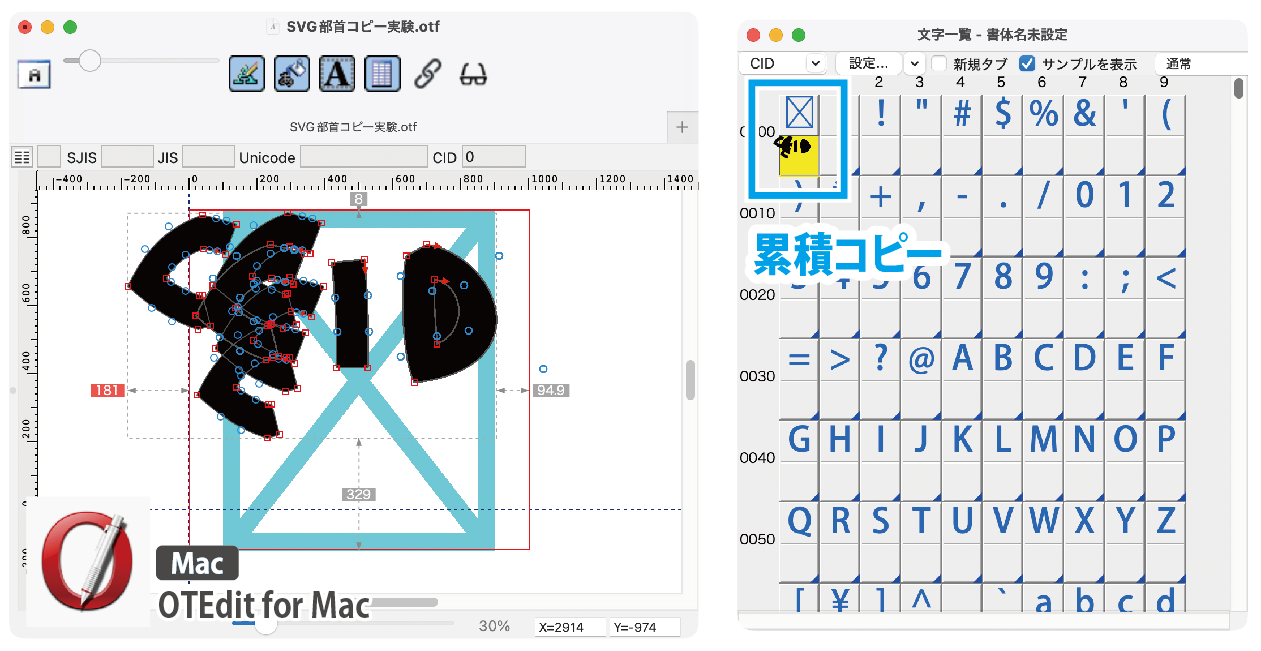
Task: Add a new tab with plus button
Action: [x=682, y=127]
